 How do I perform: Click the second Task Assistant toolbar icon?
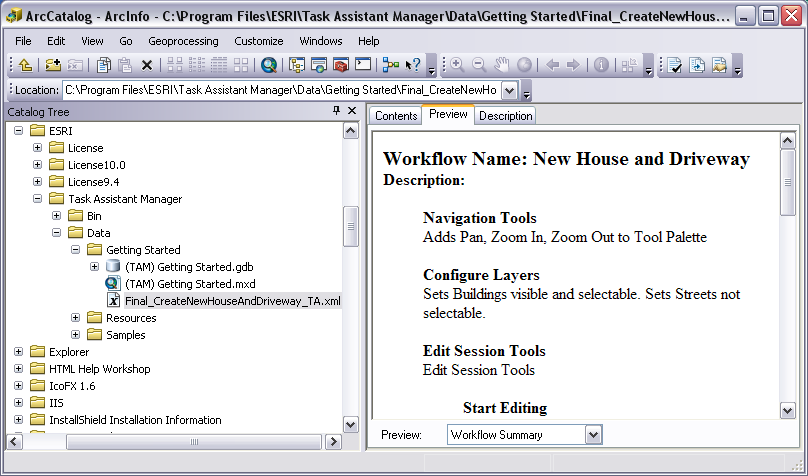click(x=697, y=65)
